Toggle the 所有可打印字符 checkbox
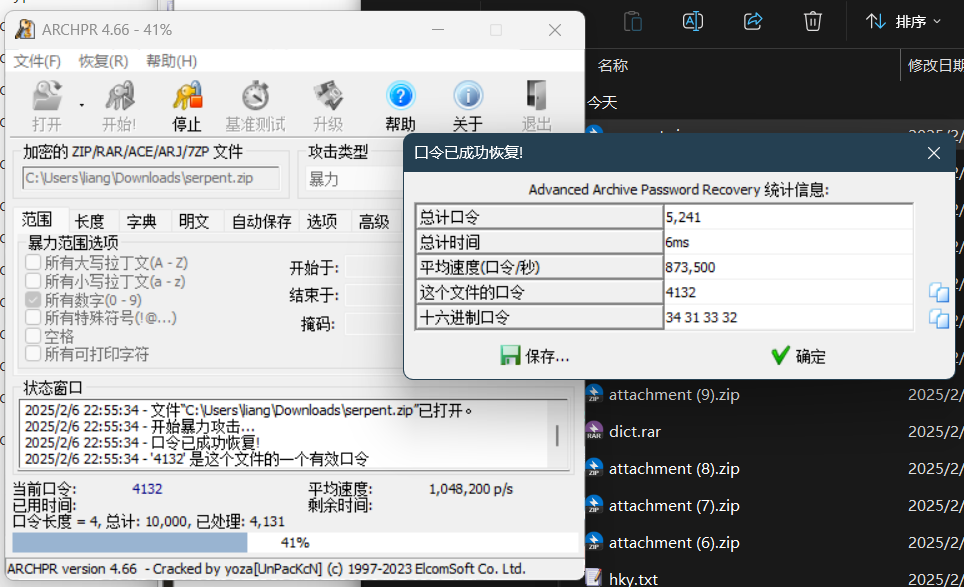The height and width of the screenshot is (587, 964). pyautogui.click(x=33, y=353)
